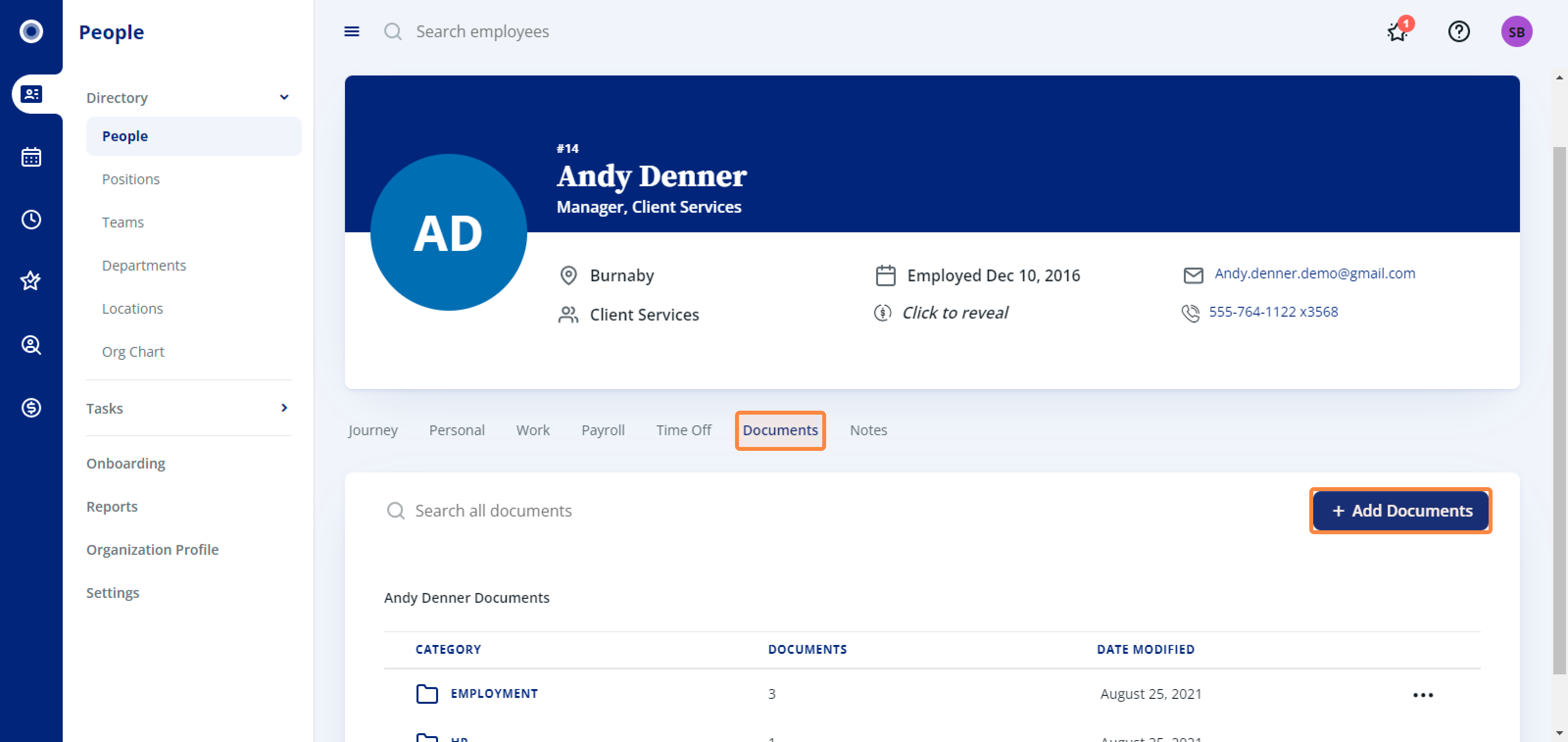
Task: Collapse the Directory section
Action: click(284, 97)
